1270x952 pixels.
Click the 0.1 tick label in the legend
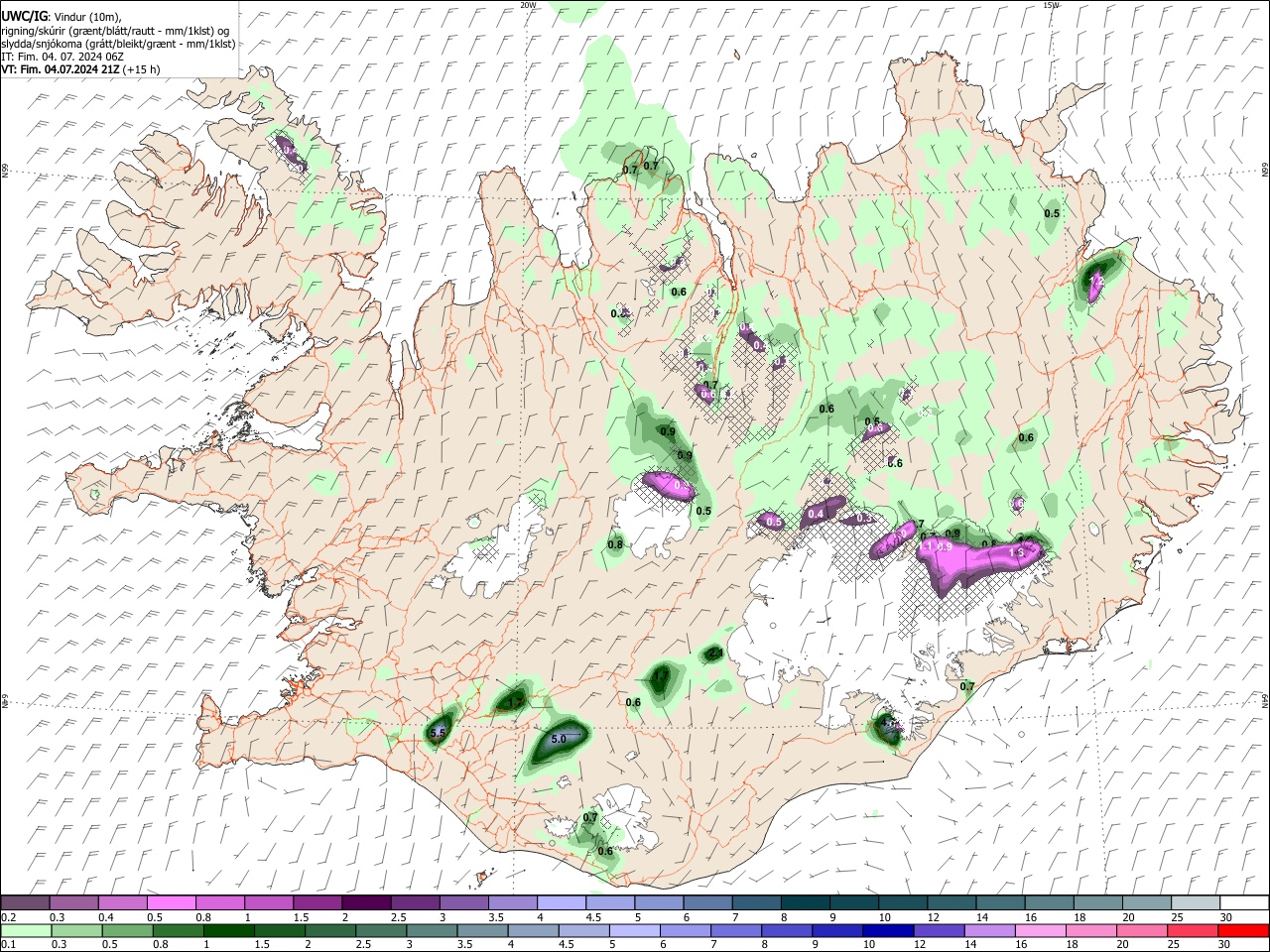pos(8,945)
